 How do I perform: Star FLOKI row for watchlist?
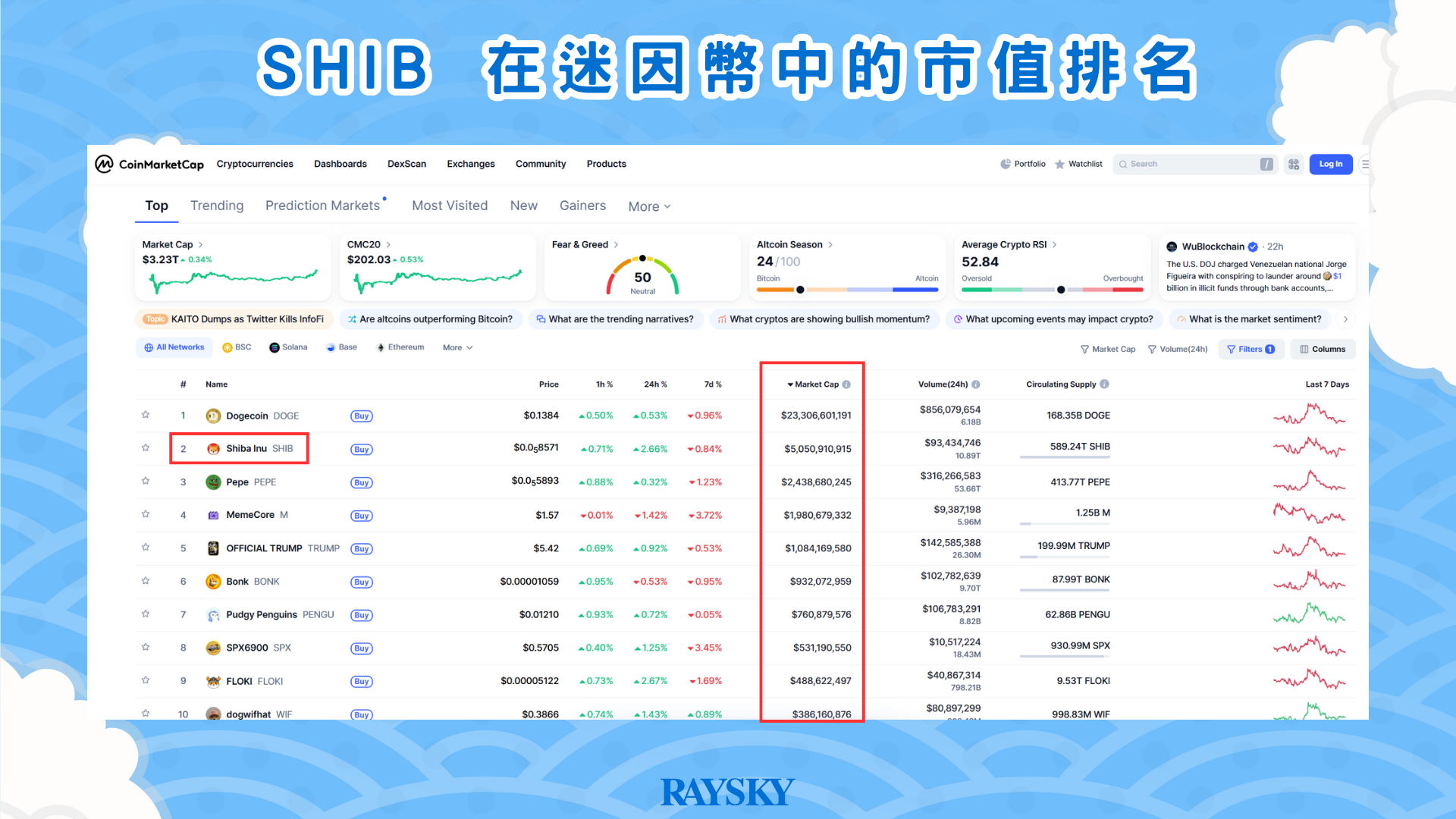click(x=146, y=680)
